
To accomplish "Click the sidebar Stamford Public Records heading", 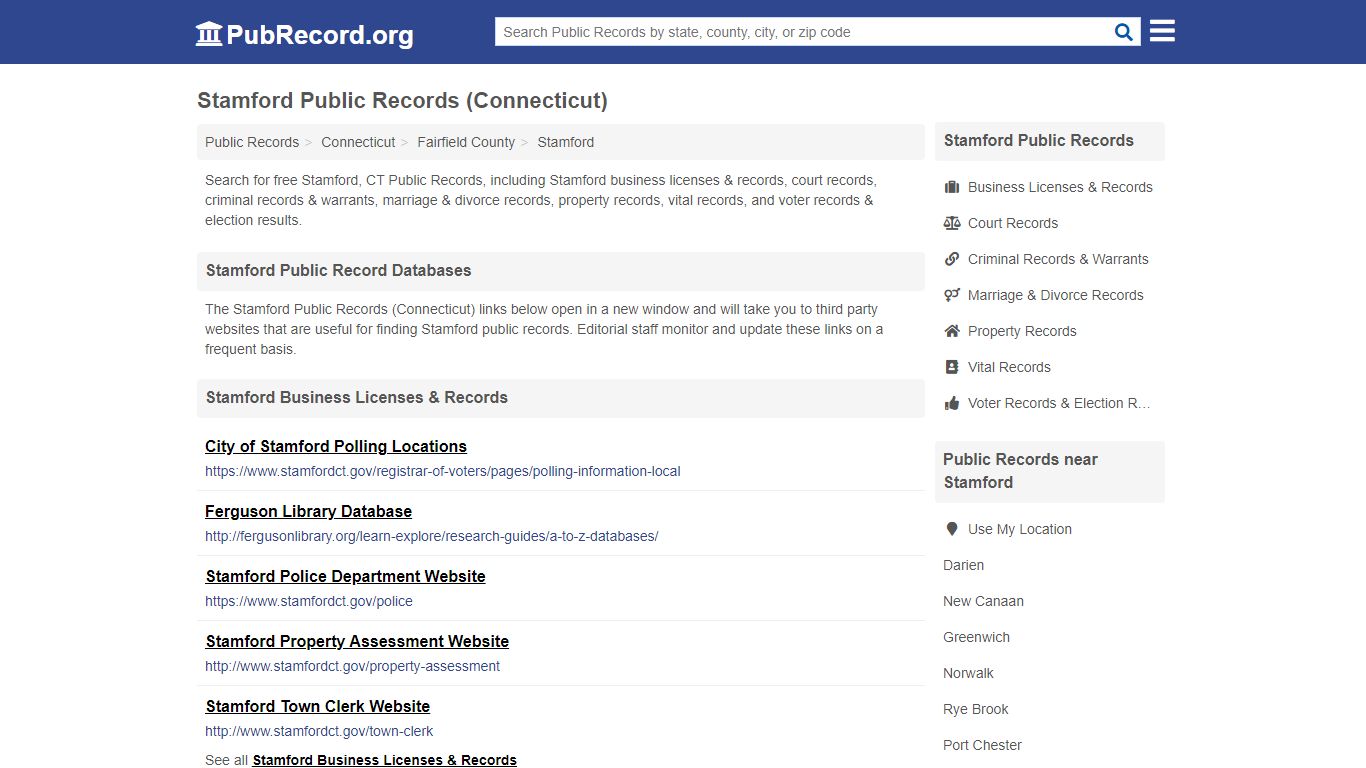I will point(1039,140).
